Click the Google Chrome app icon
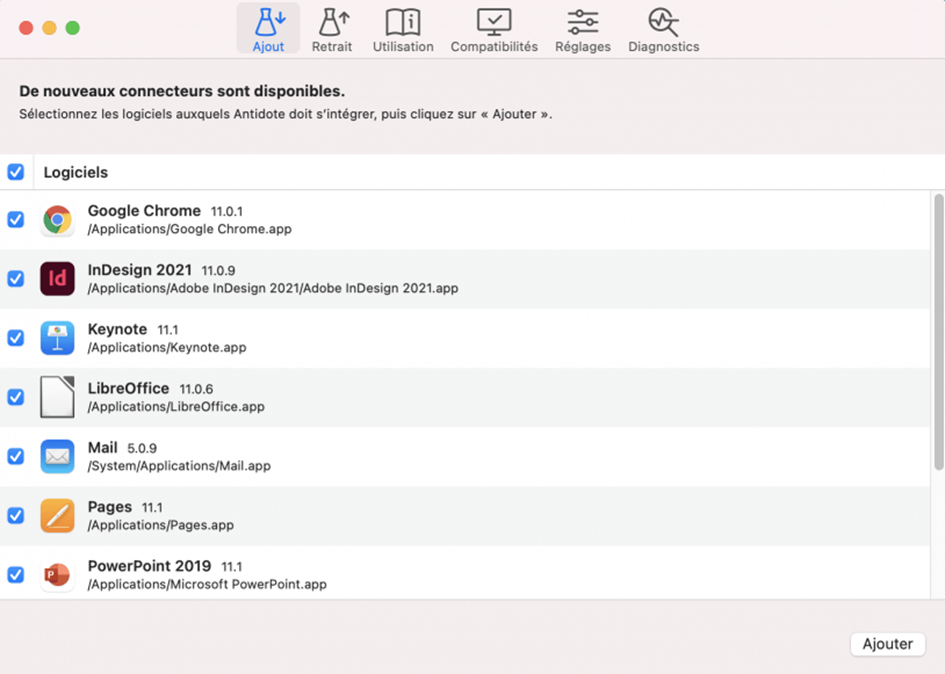The height and width of the screenshot is (674, 945). pos(57,219)
